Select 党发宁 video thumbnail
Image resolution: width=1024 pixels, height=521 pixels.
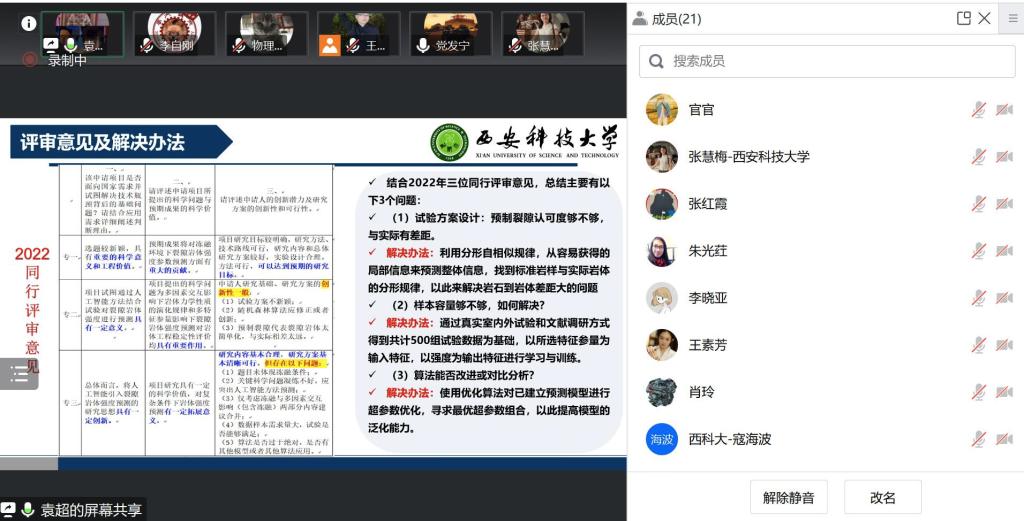click(450, 33)
